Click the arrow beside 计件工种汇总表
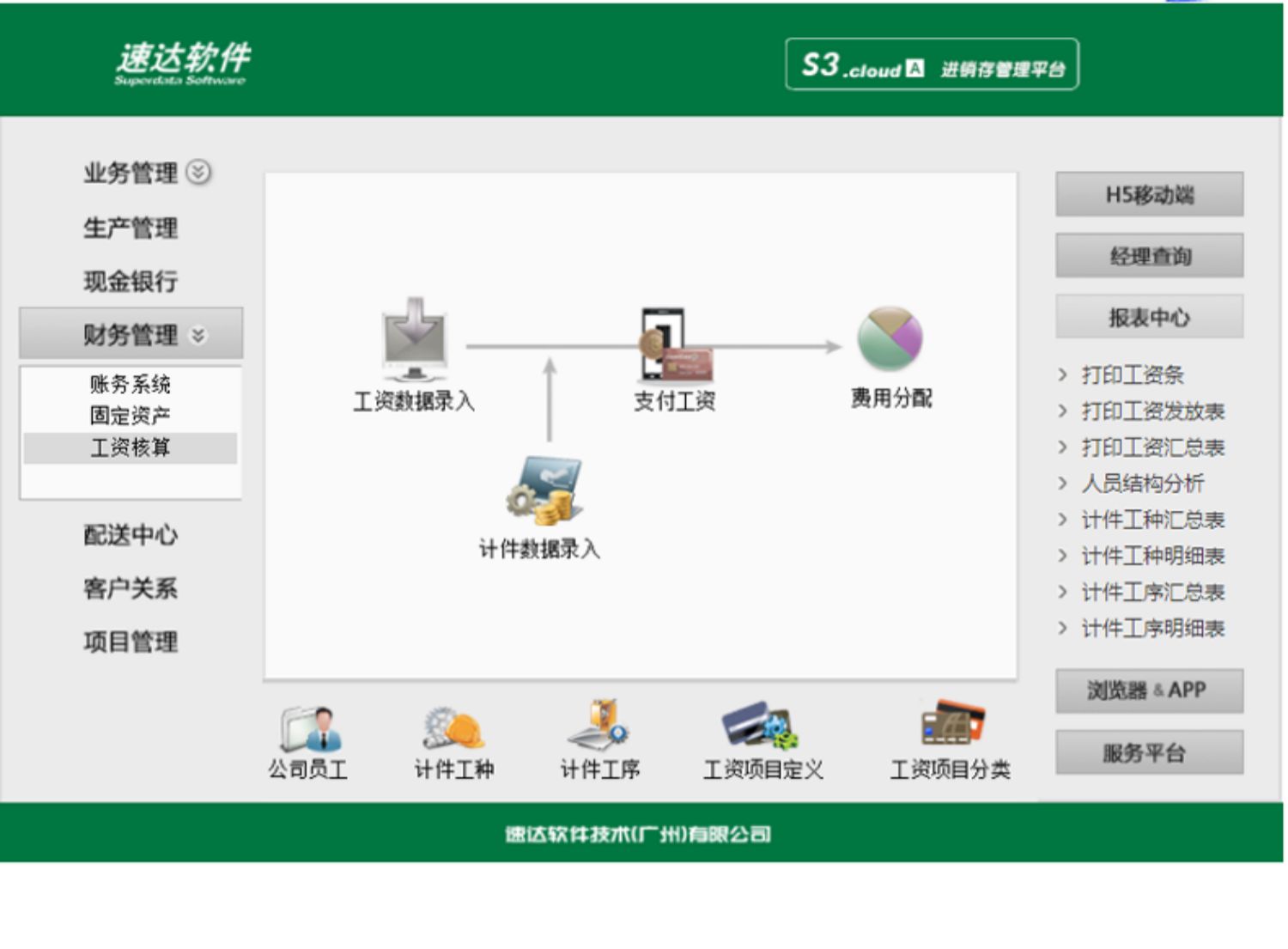1288x949 pixels. click(x=1063, y=519)
